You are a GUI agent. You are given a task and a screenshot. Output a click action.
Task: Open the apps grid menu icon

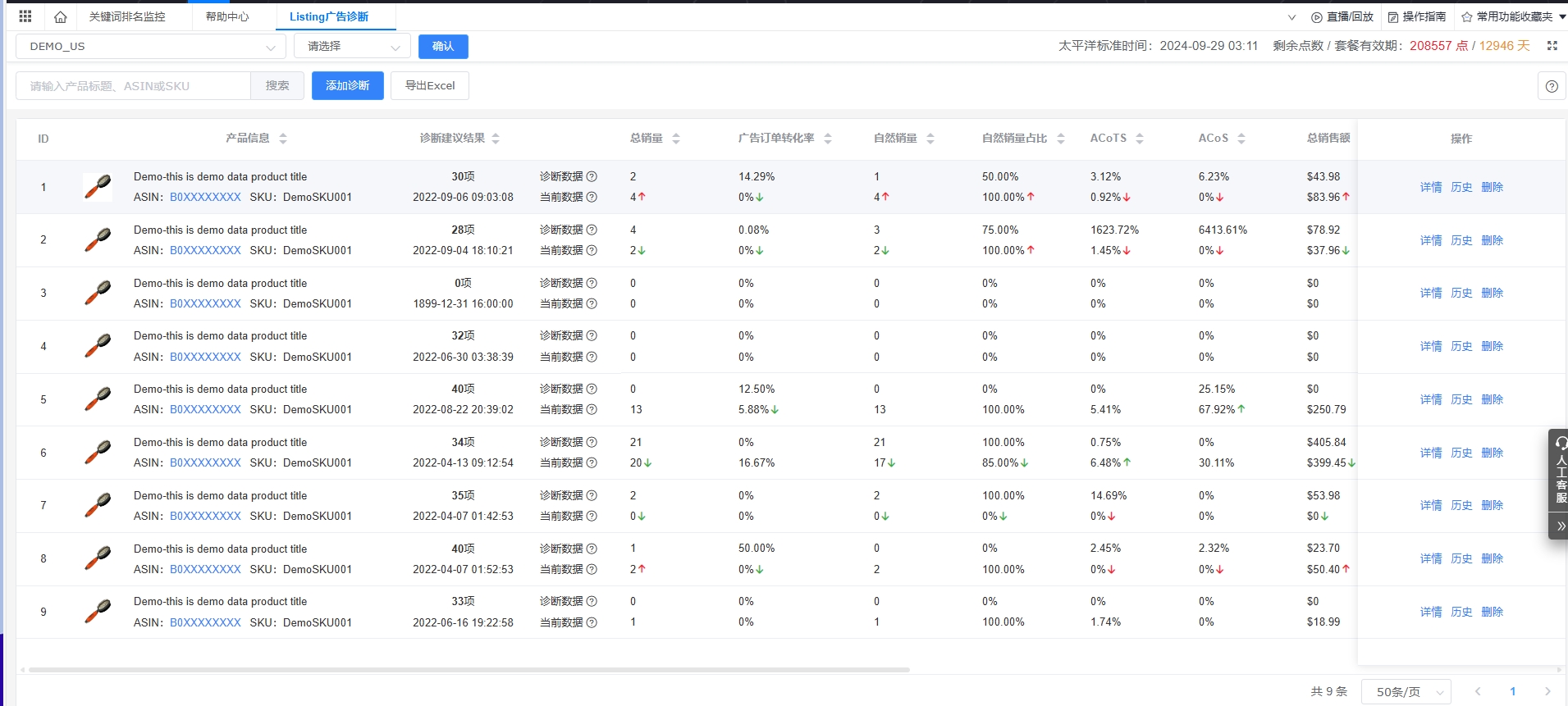coord(25,16)
